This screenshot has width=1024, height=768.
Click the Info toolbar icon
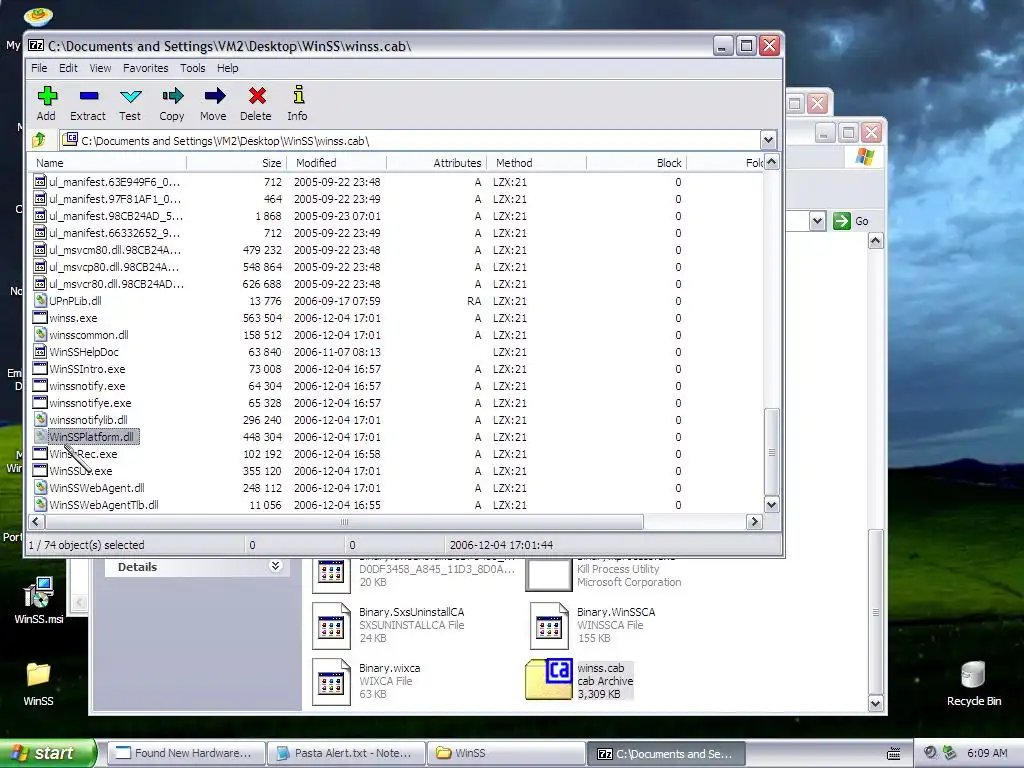coord(298,95)
